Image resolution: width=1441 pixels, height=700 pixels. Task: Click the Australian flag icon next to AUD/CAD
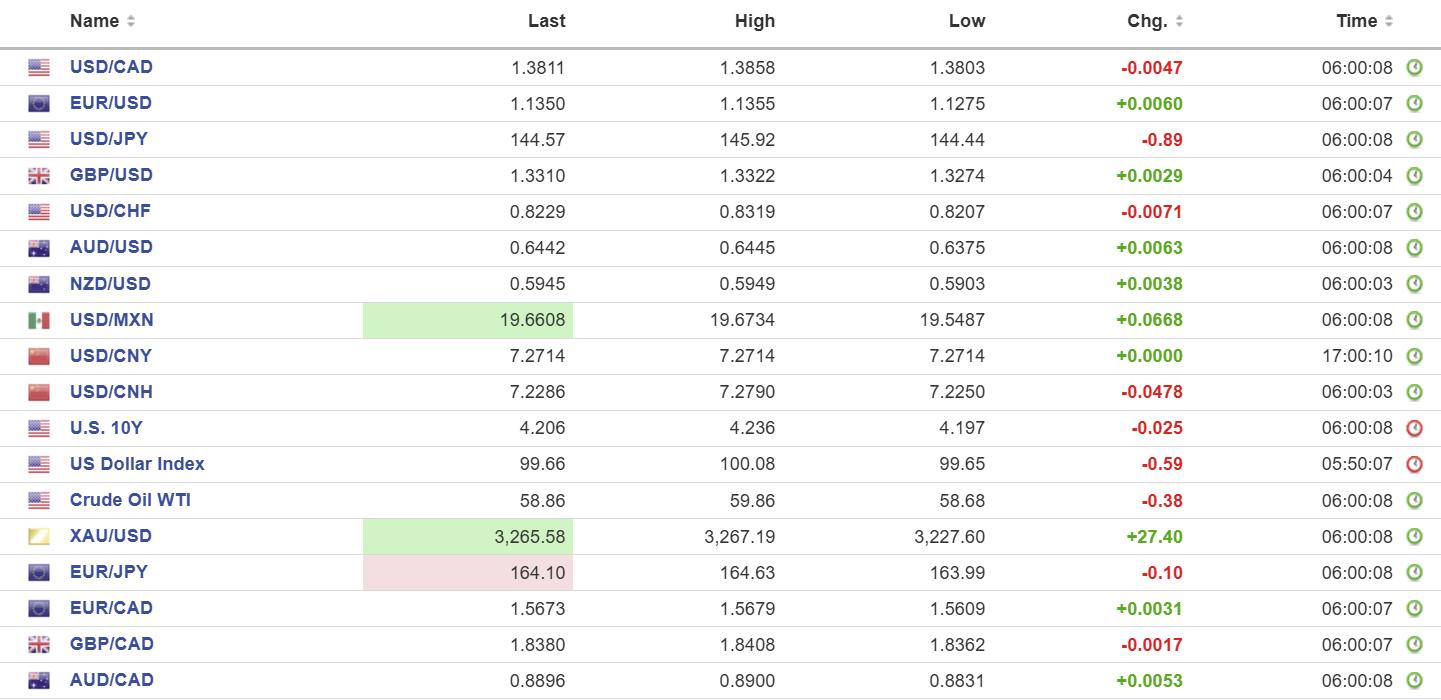(39, 681)
